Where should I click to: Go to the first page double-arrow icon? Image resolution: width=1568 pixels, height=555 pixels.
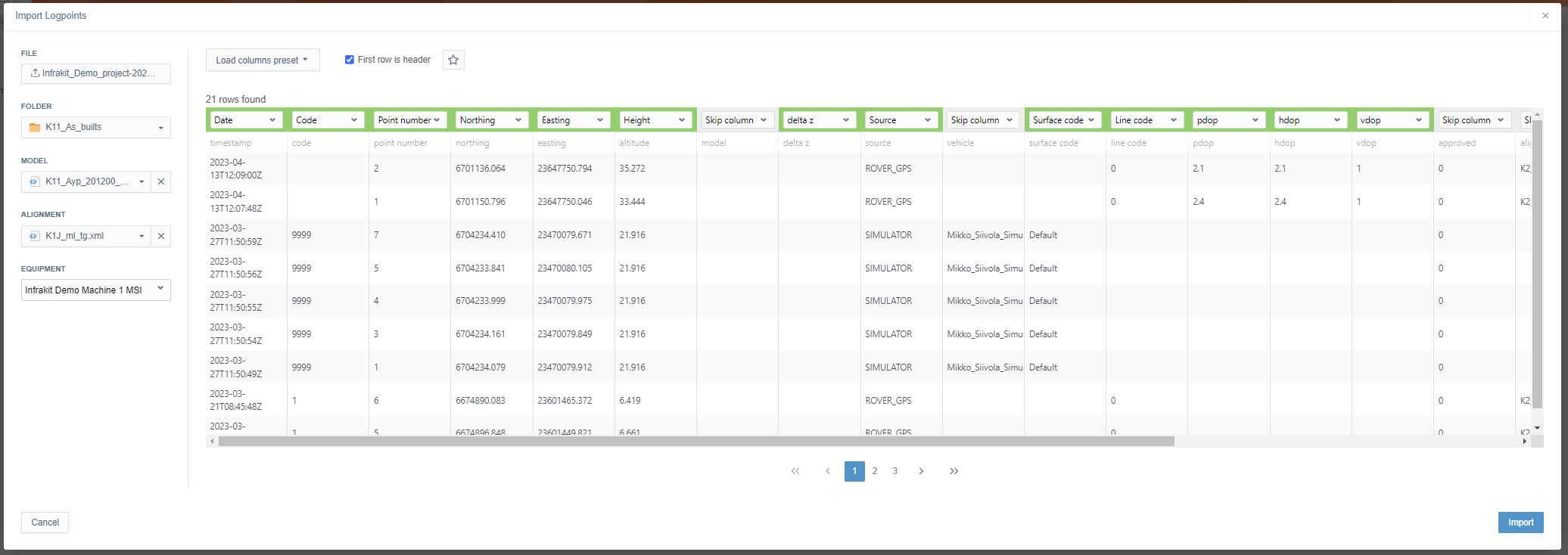pyautogui.click(x=795, y=471)
